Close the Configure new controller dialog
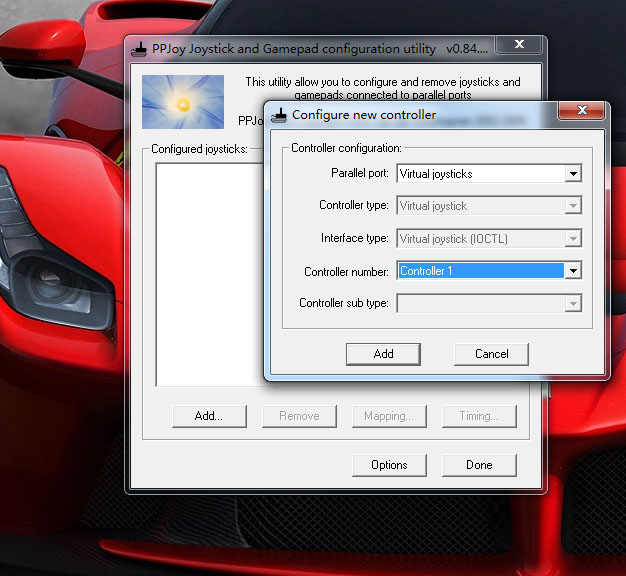 click(x=582, y=110)
